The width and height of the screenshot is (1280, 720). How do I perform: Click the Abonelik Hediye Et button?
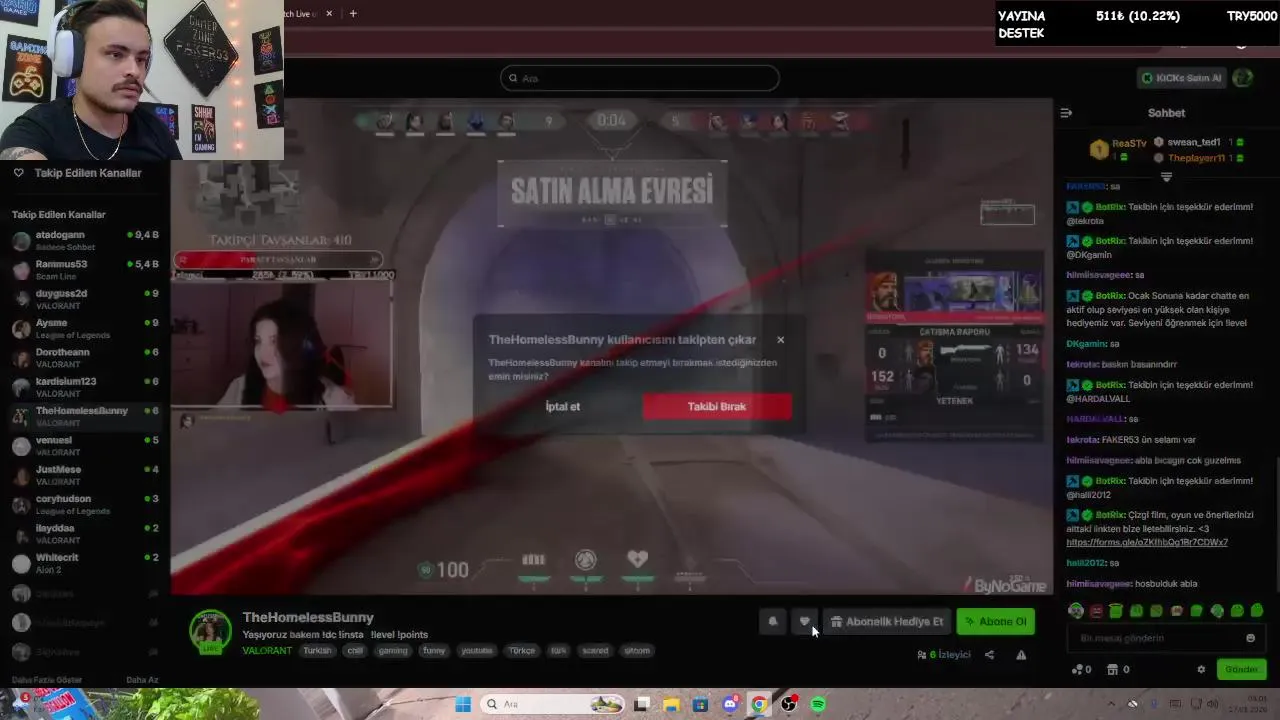pos(886,621)
